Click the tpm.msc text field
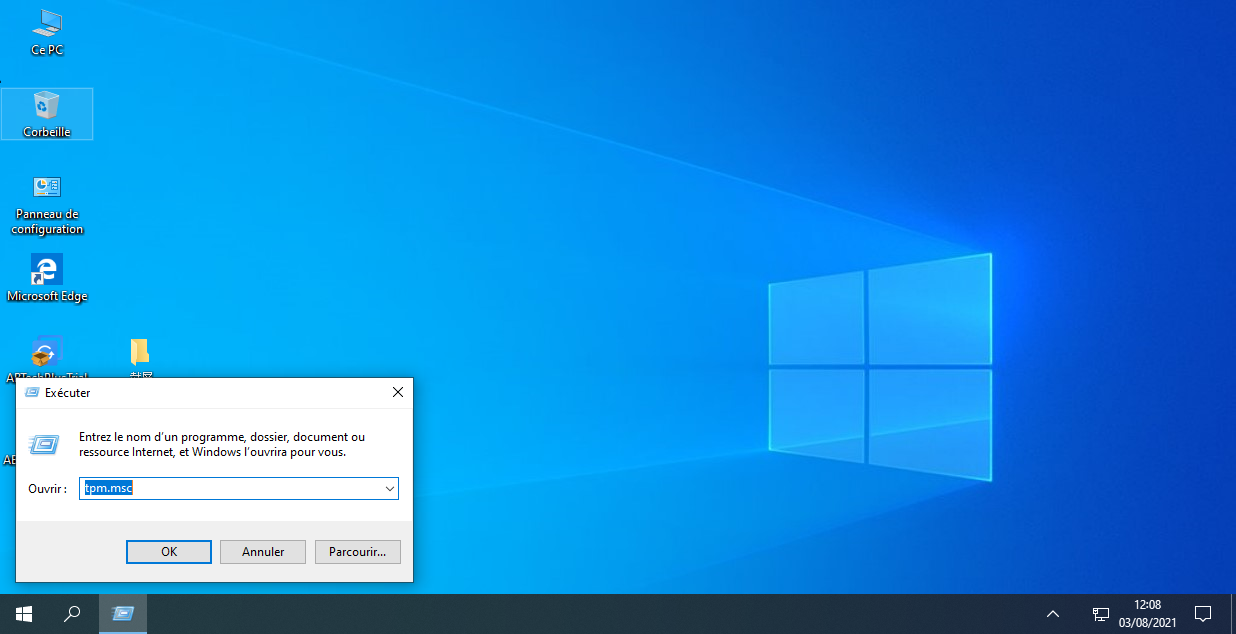Image resolution: width=1236 pixels, height=634 pixels. click(x=230, y=489)
